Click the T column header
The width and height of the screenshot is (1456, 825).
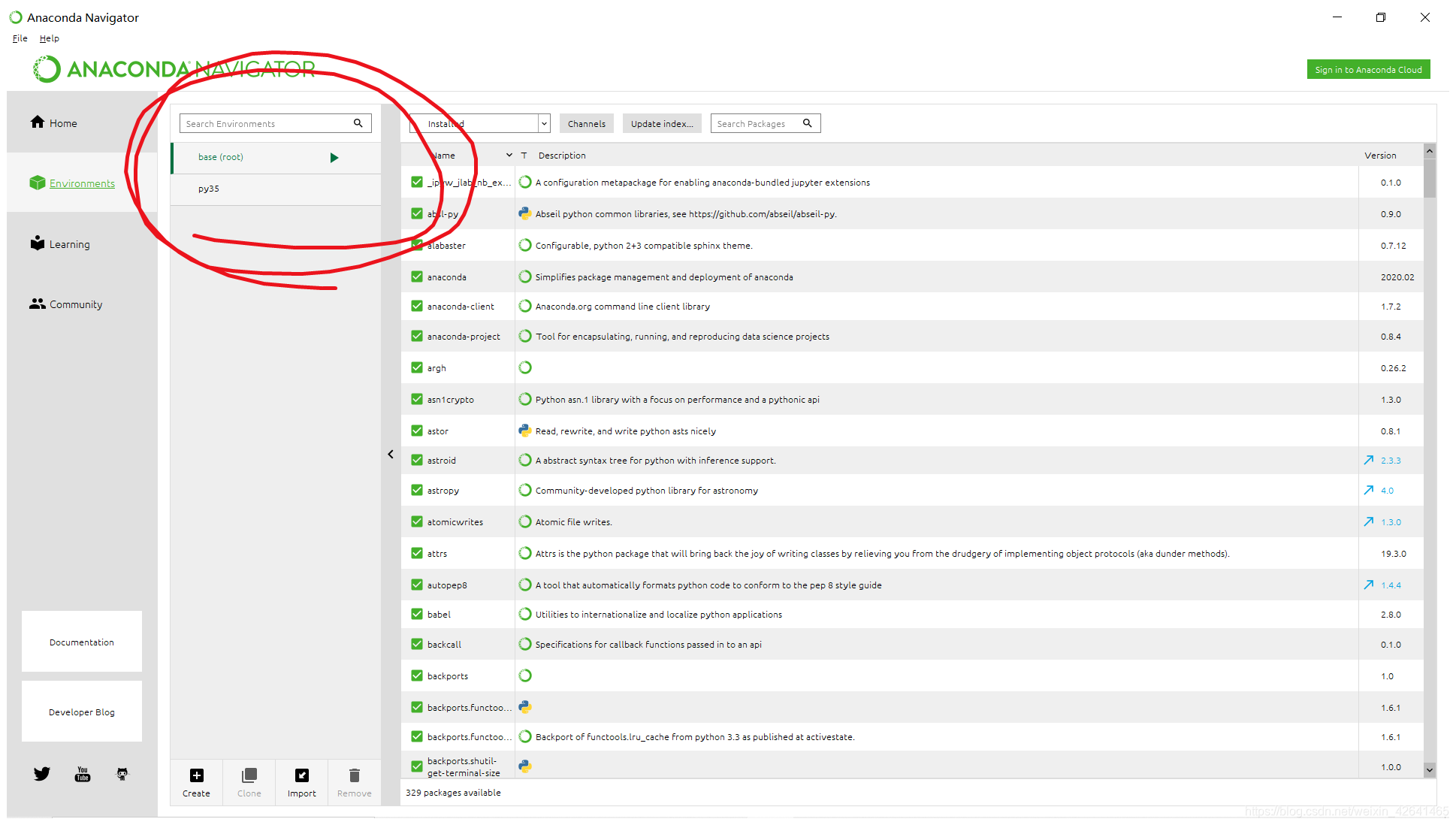click(524, 156)
